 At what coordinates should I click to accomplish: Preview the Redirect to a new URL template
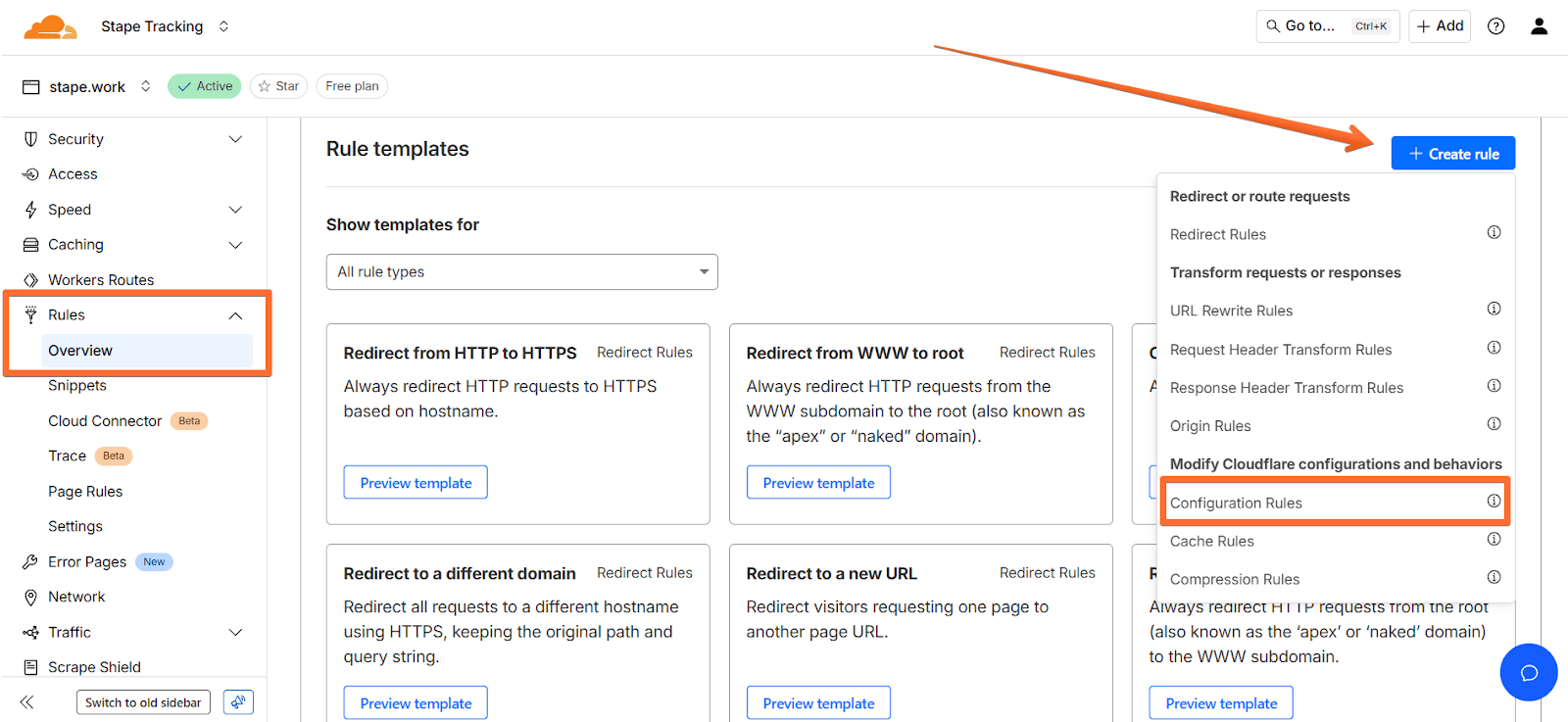pyautogui.click(x=818, y=703)
